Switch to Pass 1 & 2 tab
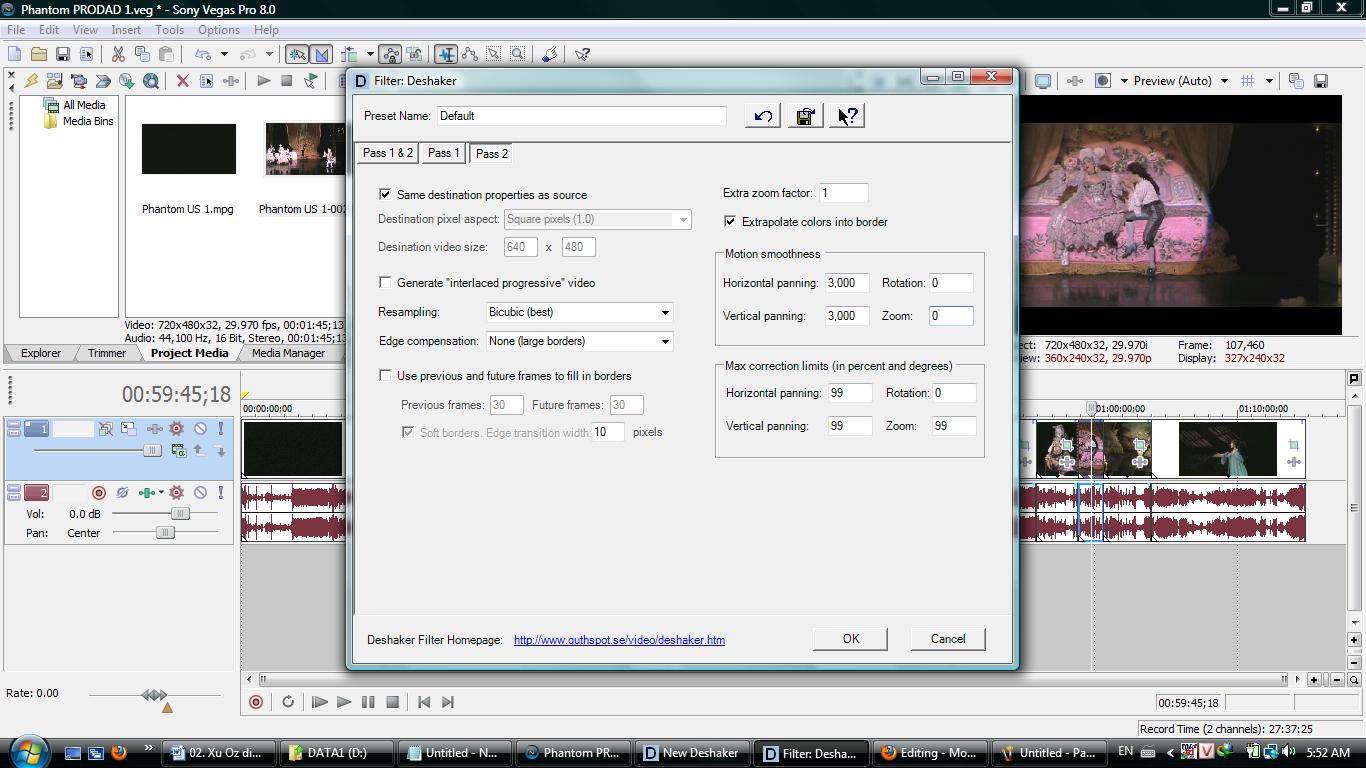This screenshot has width=1366, height=768. (388, 153)
